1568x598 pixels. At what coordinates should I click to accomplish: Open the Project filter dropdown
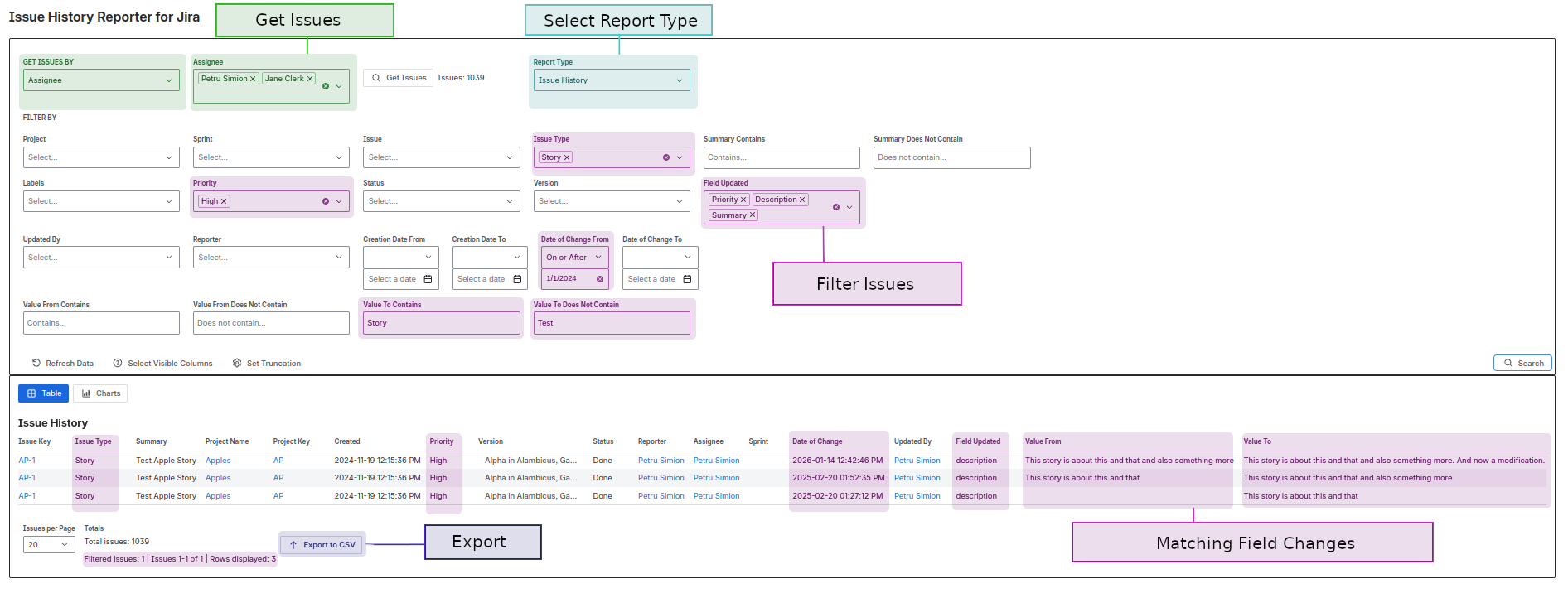tap(101, 157)
